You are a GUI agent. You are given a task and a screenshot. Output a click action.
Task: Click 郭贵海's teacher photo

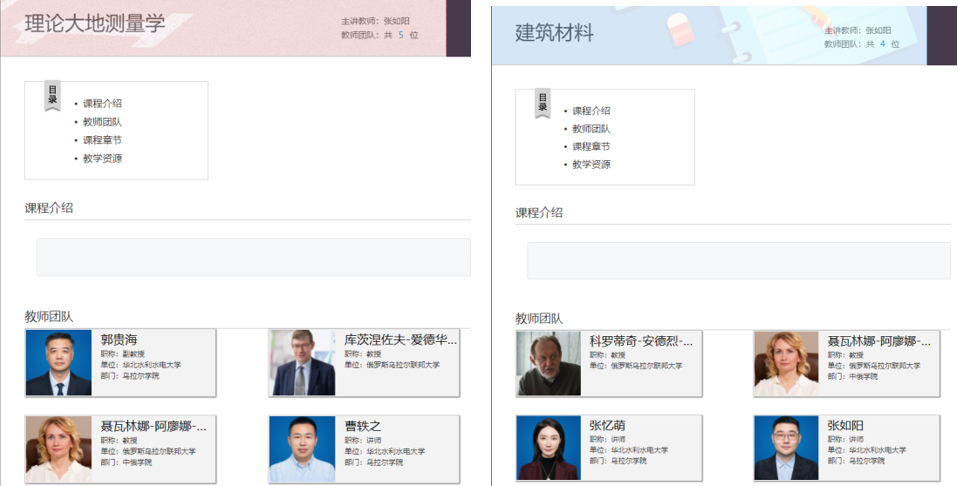58,363
